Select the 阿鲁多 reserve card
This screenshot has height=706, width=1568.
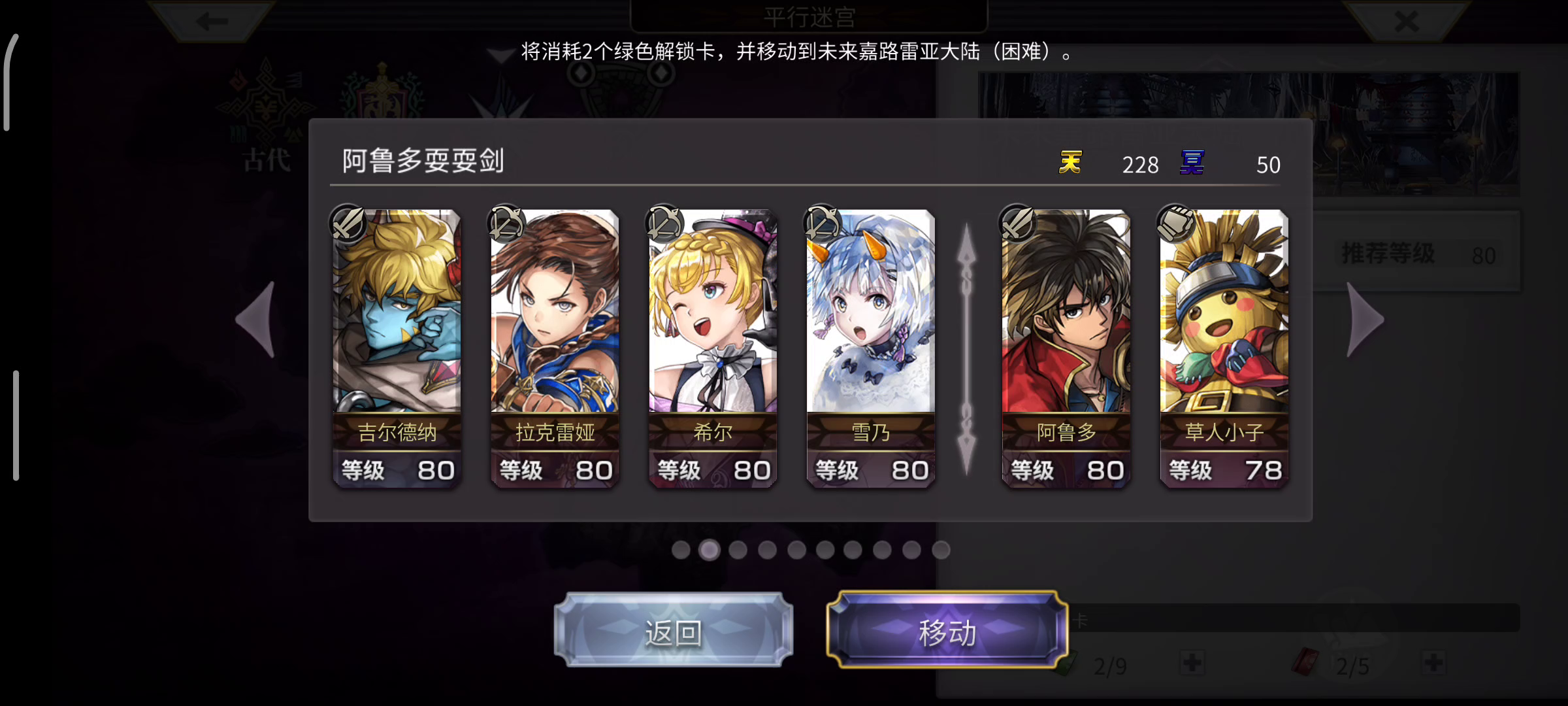pyautogui.click(x=1066, y=348)
